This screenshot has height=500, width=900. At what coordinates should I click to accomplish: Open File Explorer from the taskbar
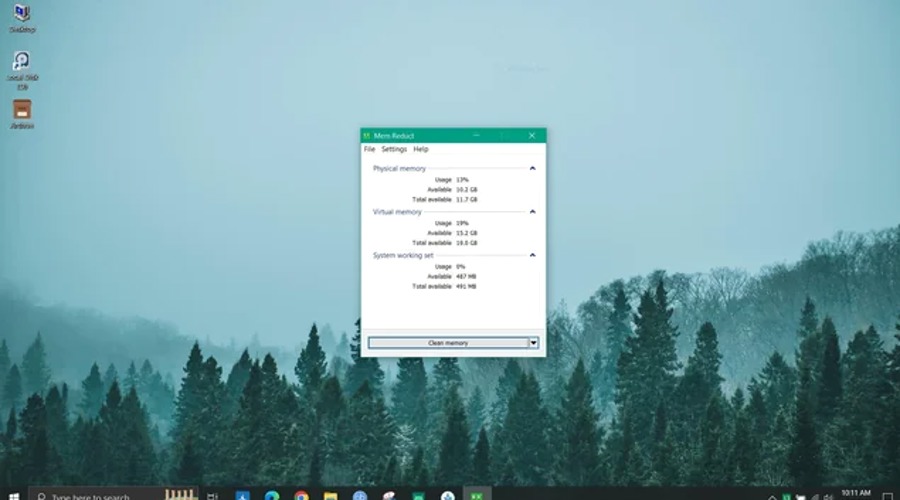(330, 495)
